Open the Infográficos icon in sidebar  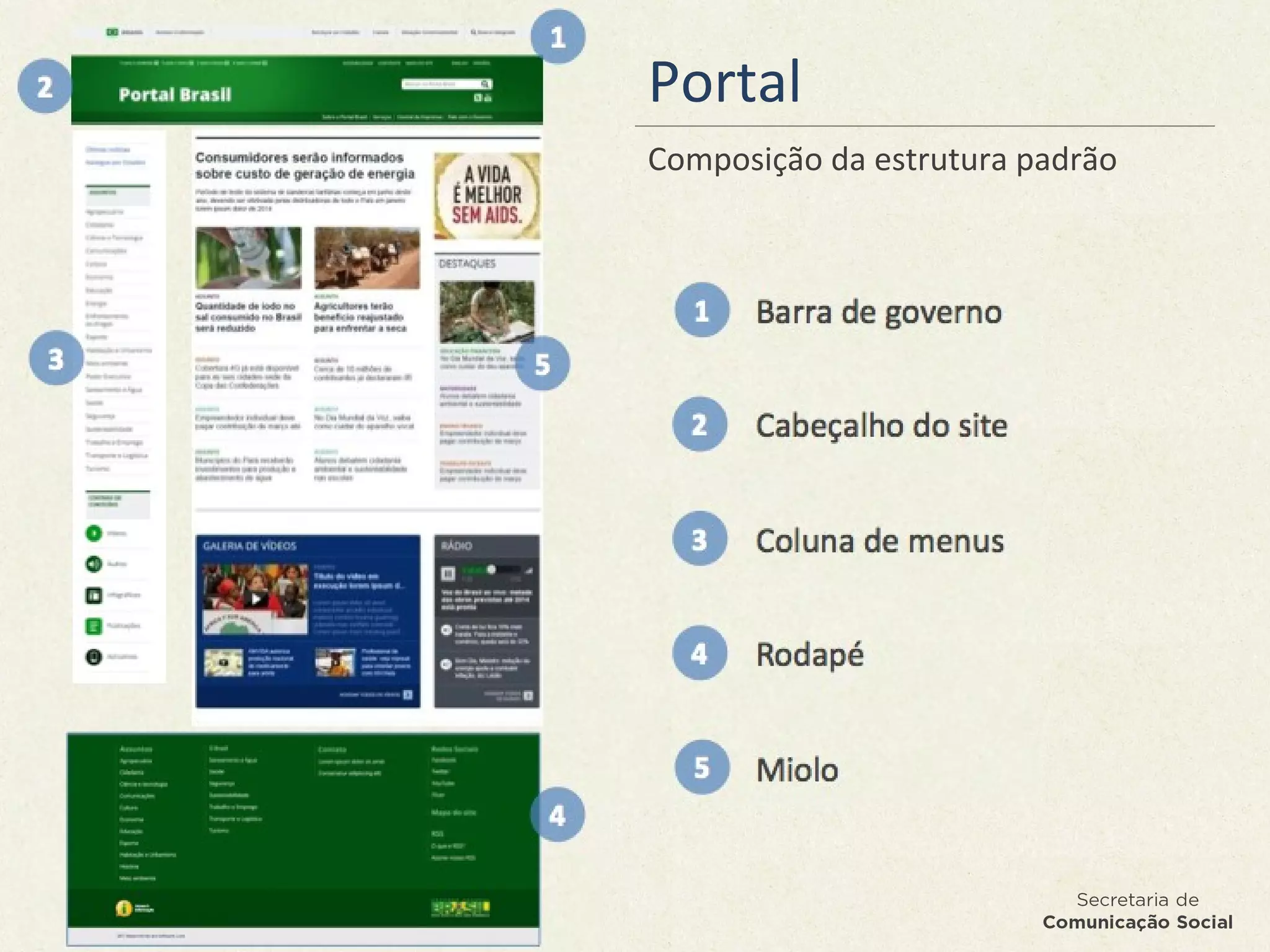pos(94,595)
